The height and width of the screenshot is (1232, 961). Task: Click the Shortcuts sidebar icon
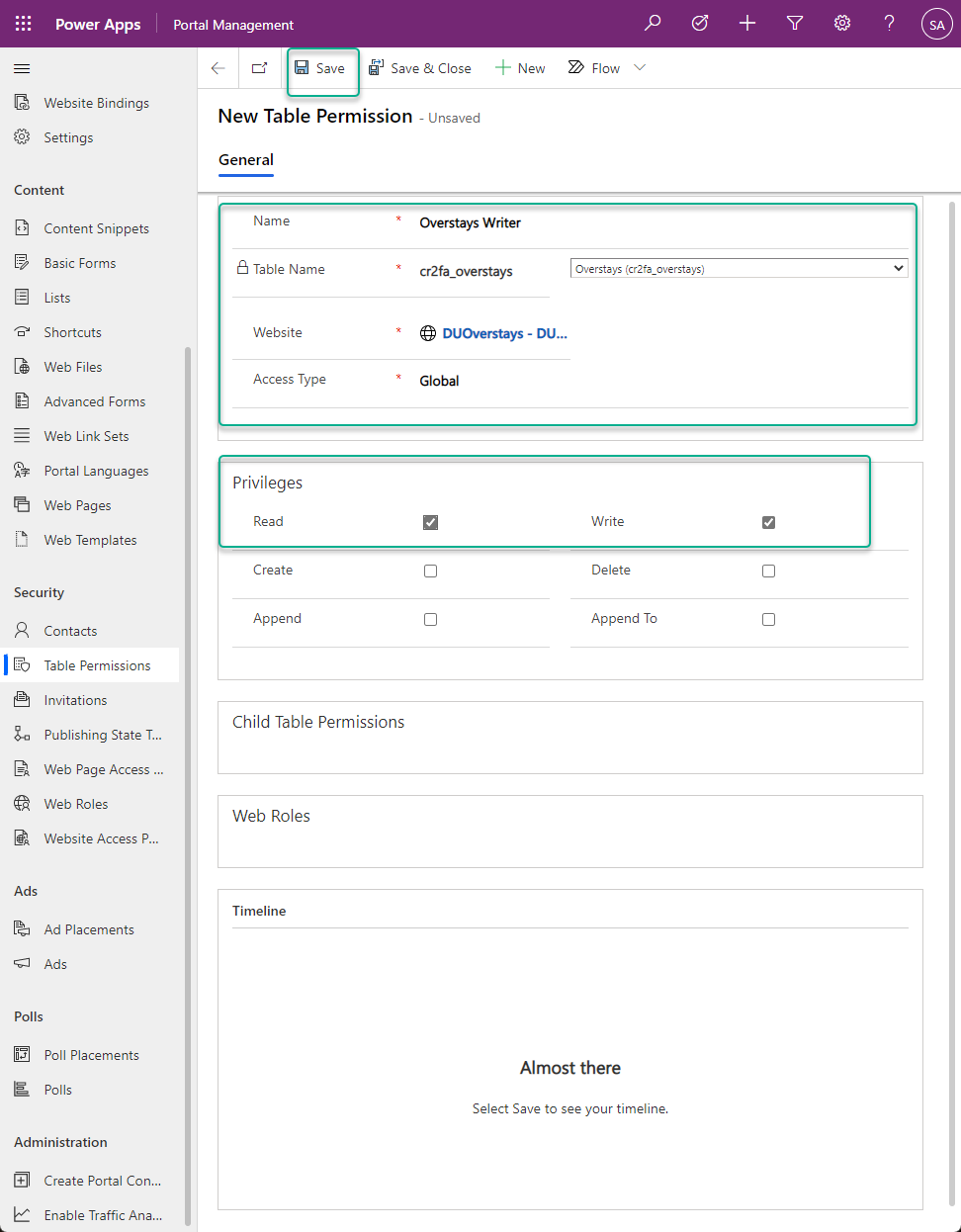[22, 332]
